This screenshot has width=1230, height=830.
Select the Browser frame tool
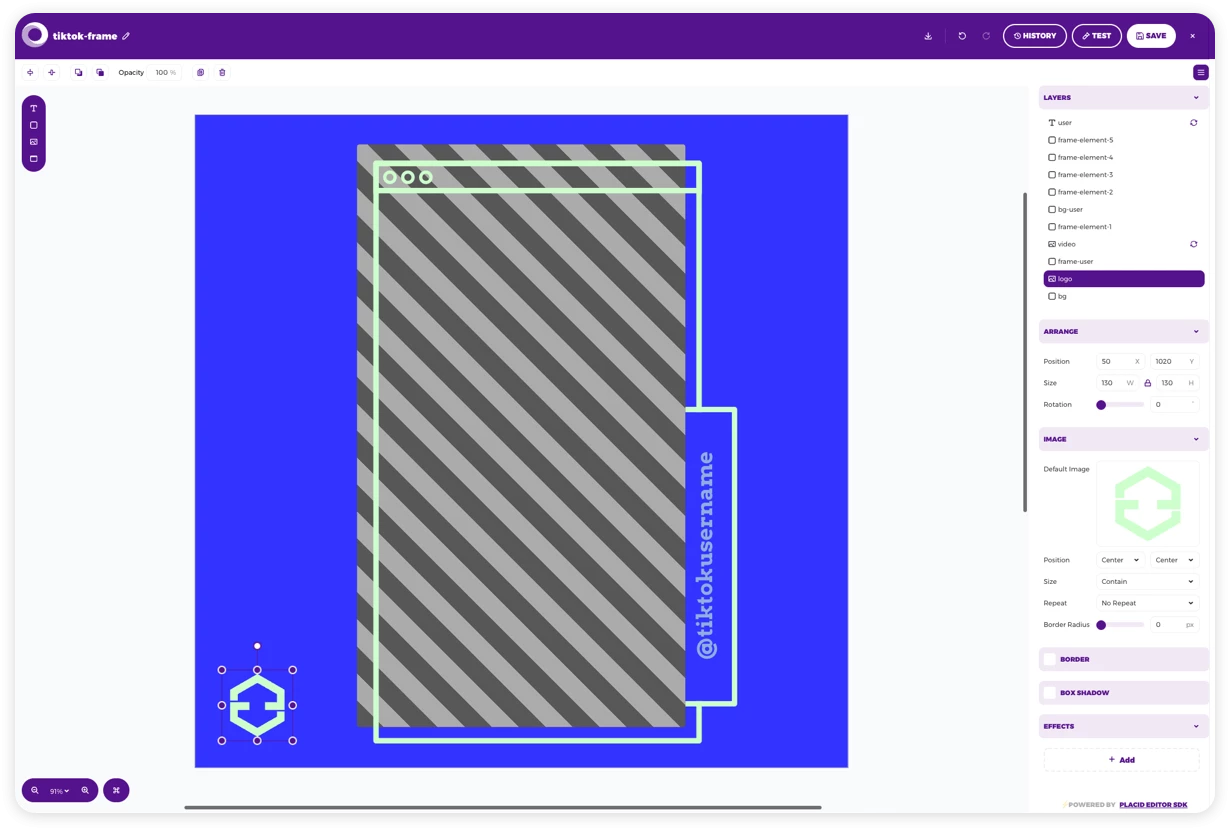pos(33,159)
